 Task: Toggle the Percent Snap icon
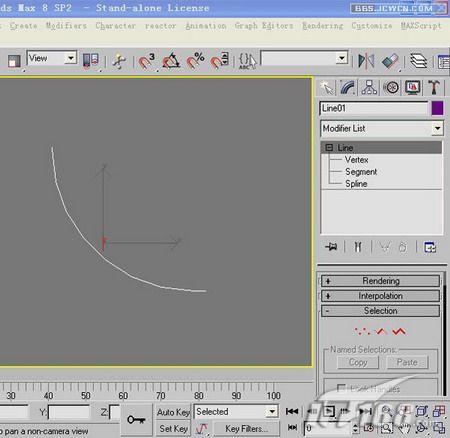195,61
